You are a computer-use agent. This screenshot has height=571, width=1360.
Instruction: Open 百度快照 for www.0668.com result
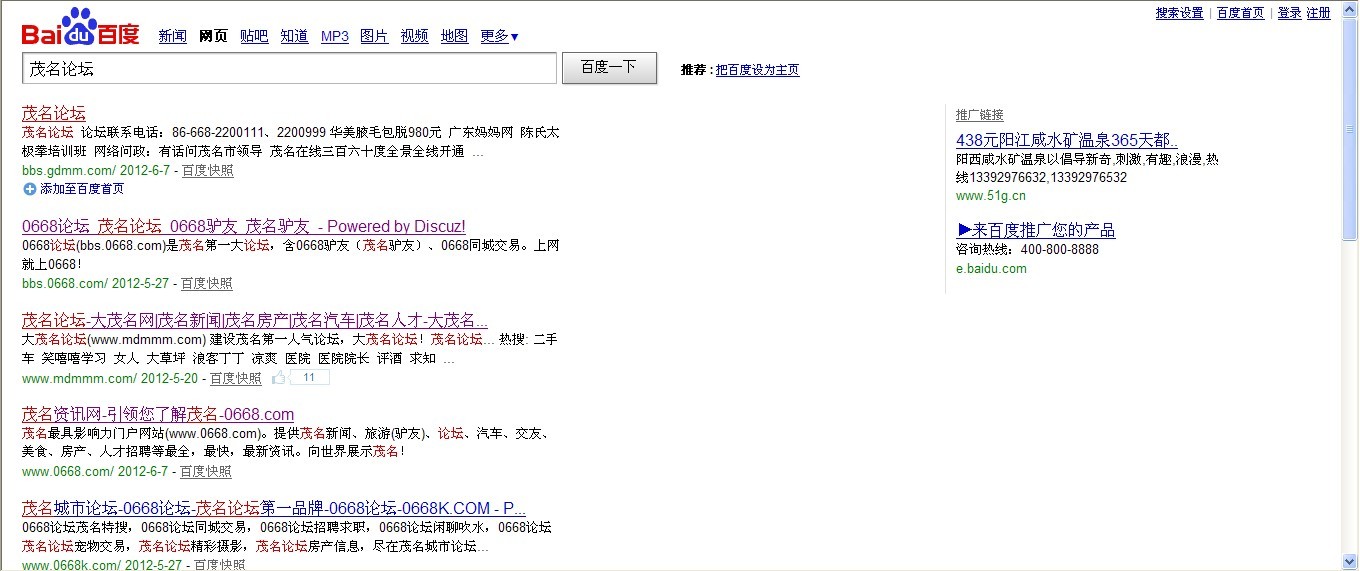point(206,472)
